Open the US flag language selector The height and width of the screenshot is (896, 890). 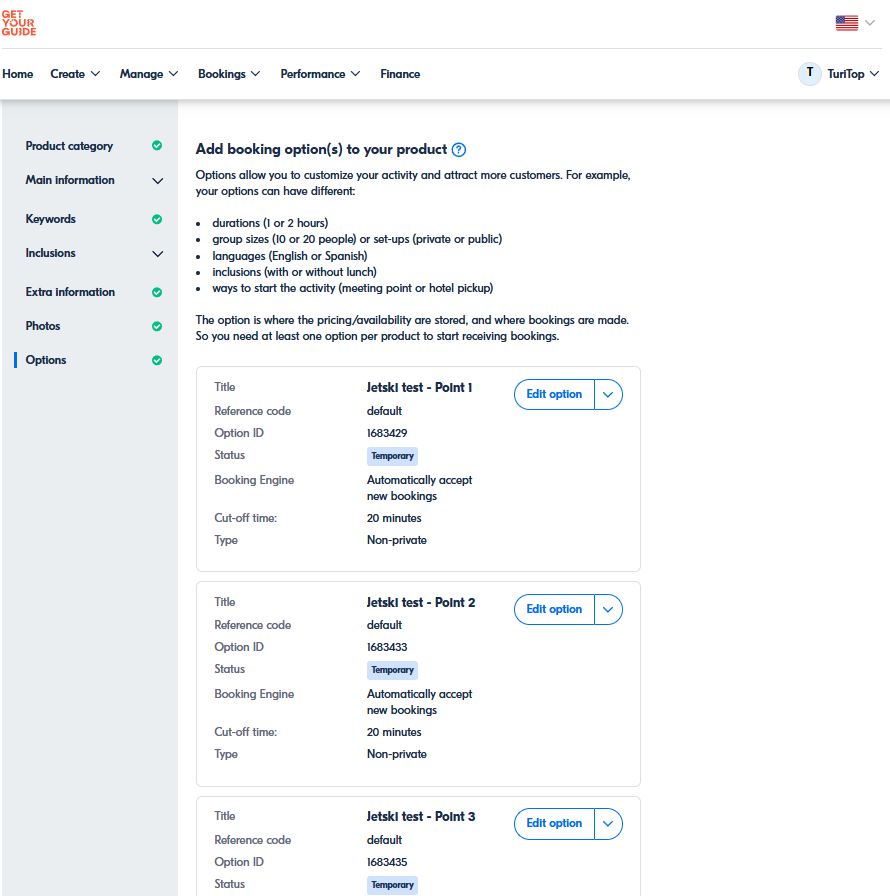pyautogui.click(x=847, y=23)
